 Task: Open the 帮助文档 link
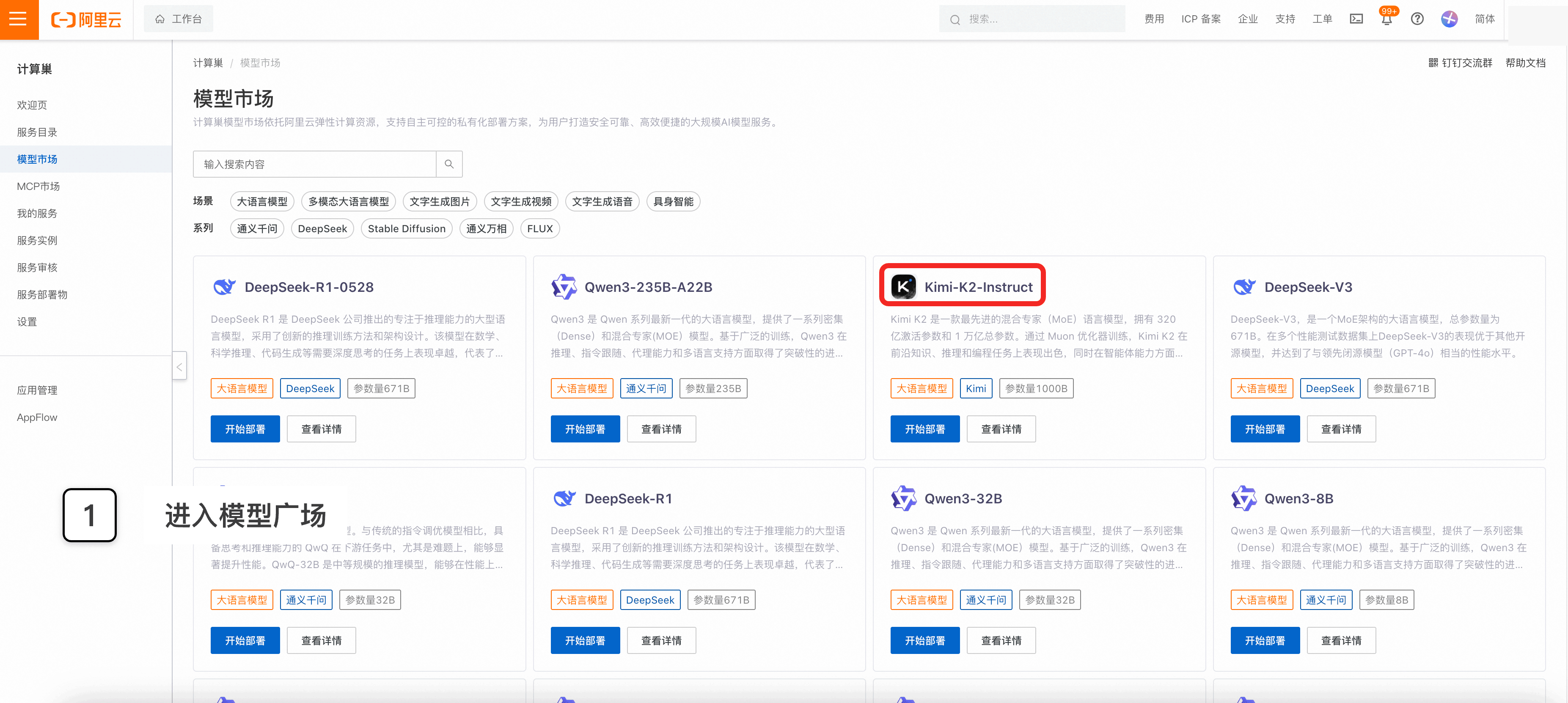click(x=1525, y=63)
